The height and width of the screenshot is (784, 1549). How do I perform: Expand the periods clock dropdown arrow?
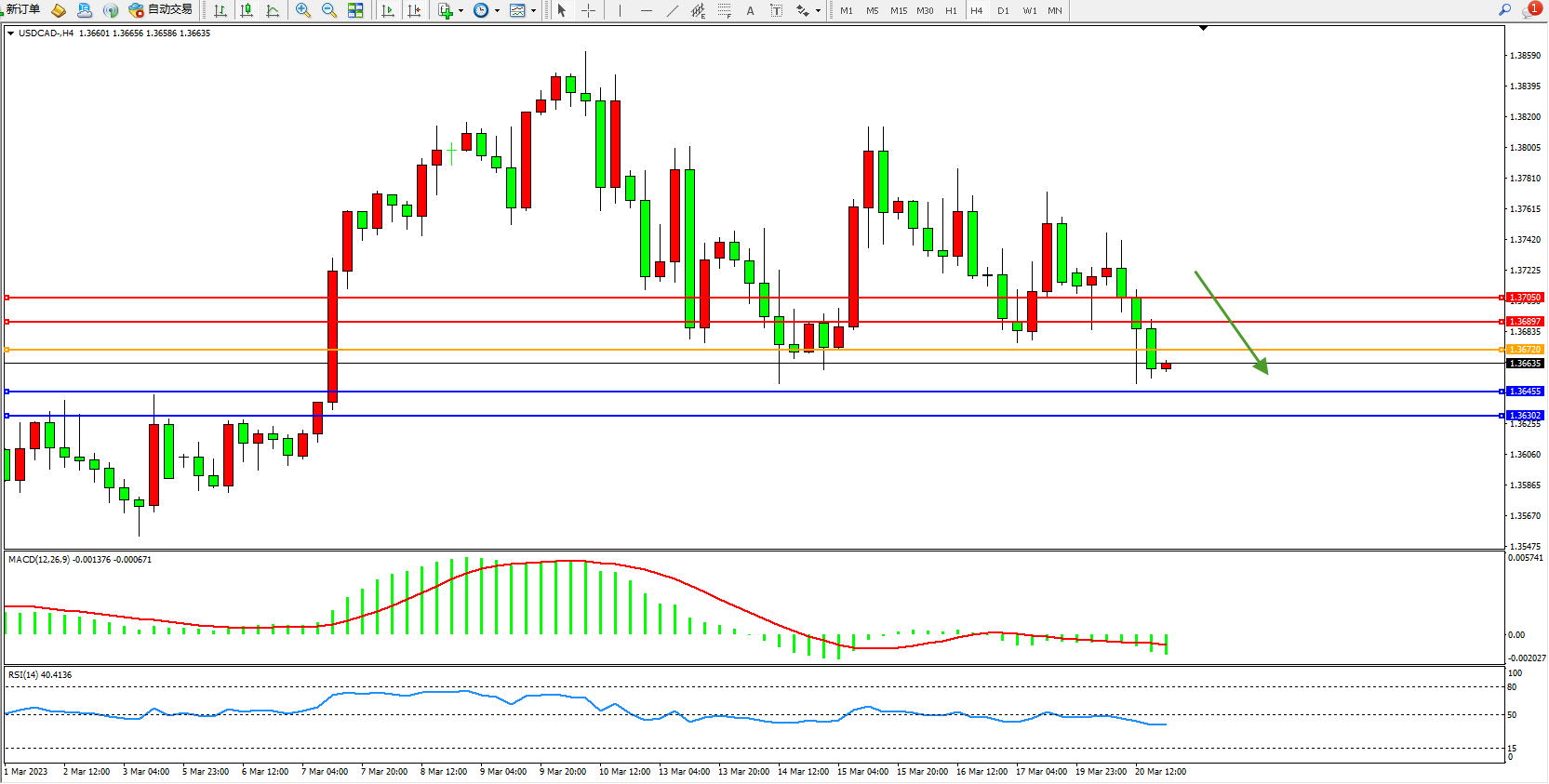(497, 11)
